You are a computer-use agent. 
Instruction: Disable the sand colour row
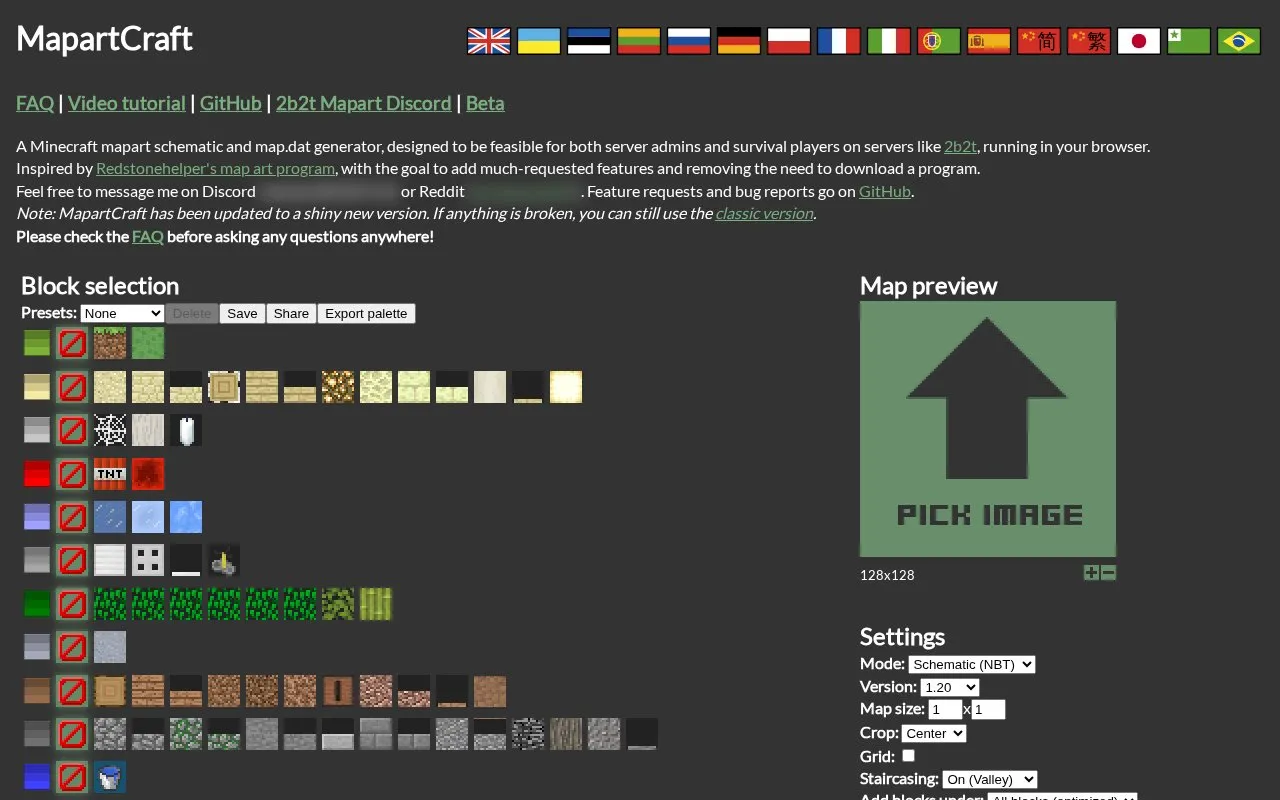[x=72, y=387]
